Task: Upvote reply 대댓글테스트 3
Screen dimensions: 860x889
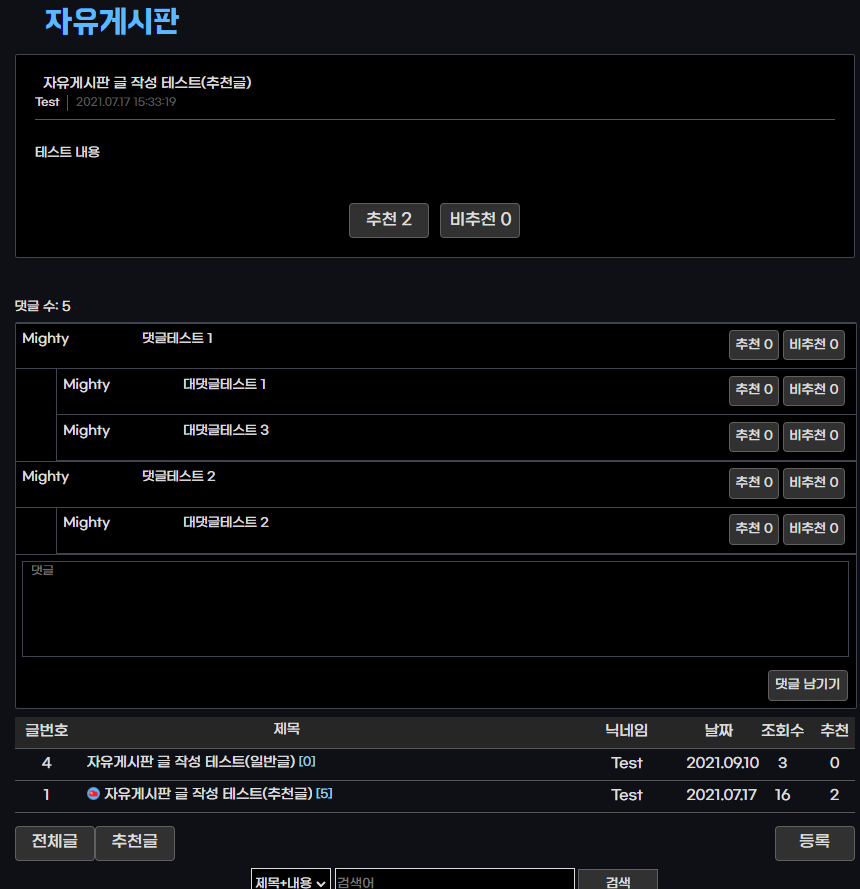Action: coord(753,436)
